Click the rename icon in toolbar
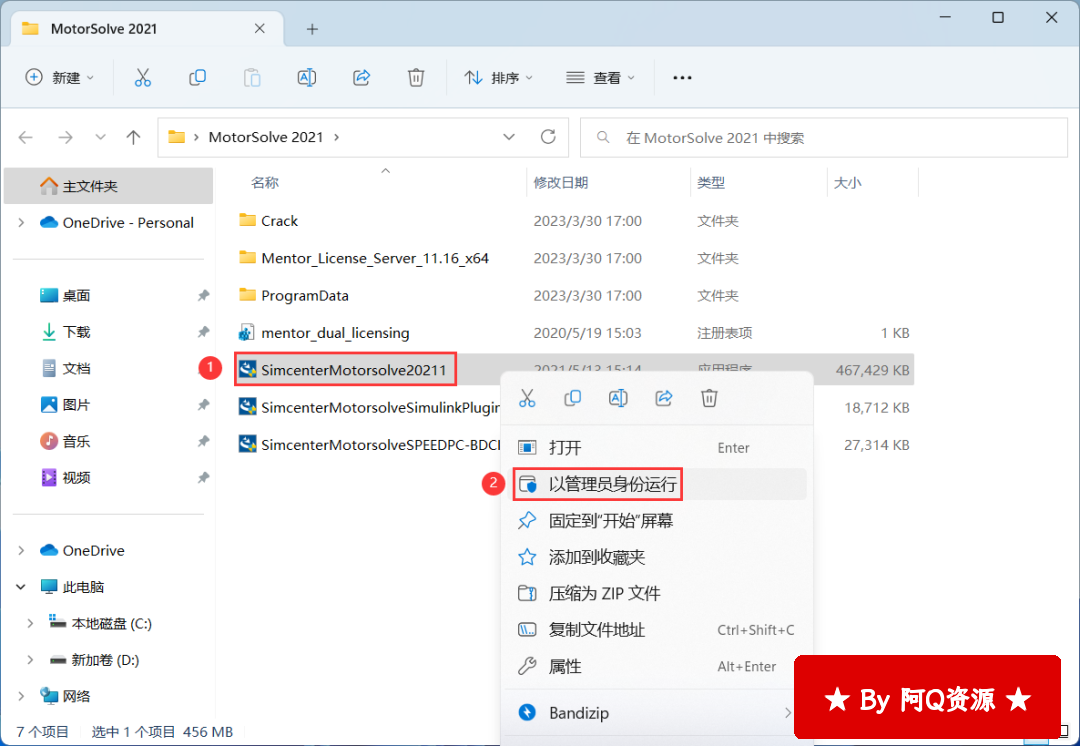Viewport: 1080px width, 746px height. (x=307, y=77)
